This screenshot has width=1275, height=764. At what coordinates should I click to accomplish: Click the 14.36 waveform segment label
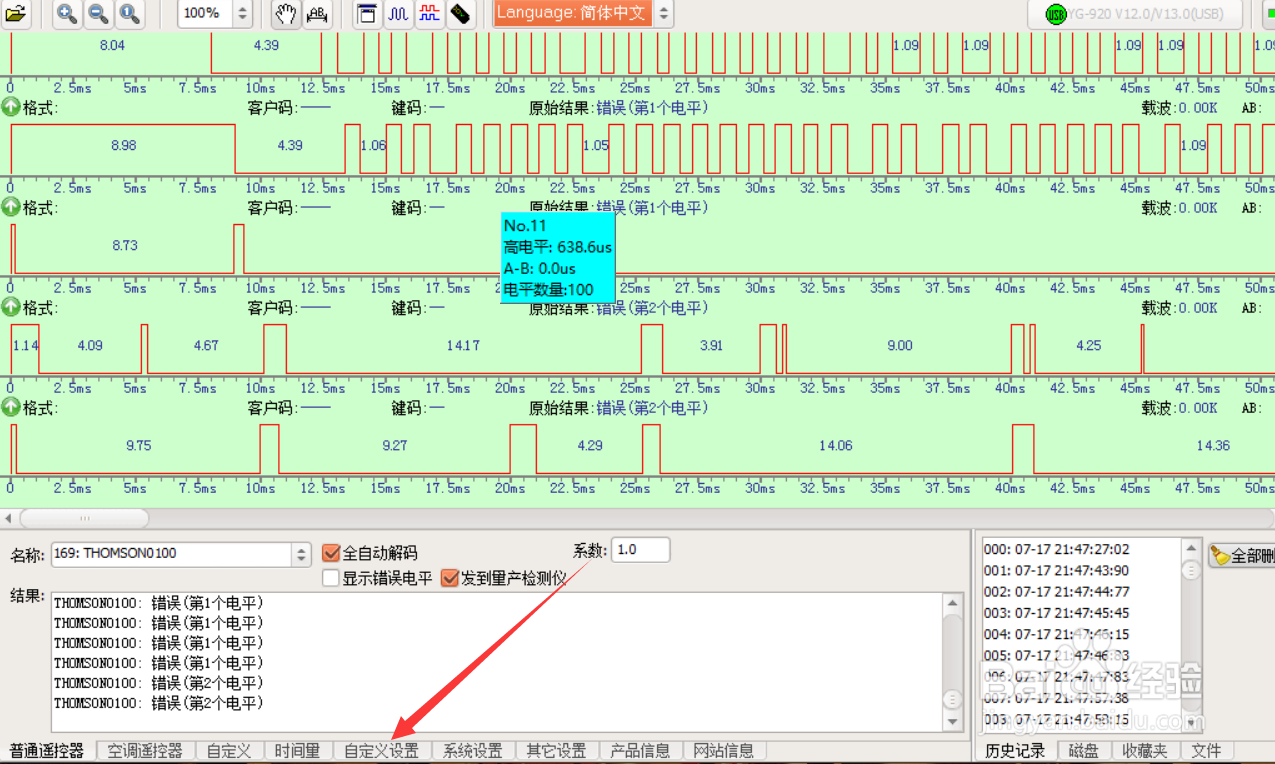coord(1213,446)
